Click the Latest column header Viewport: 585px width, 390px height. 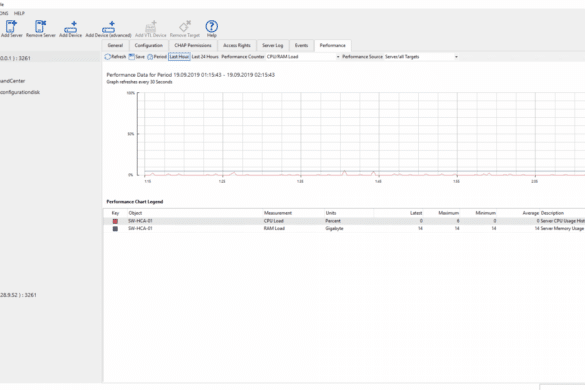coord(398,213)
